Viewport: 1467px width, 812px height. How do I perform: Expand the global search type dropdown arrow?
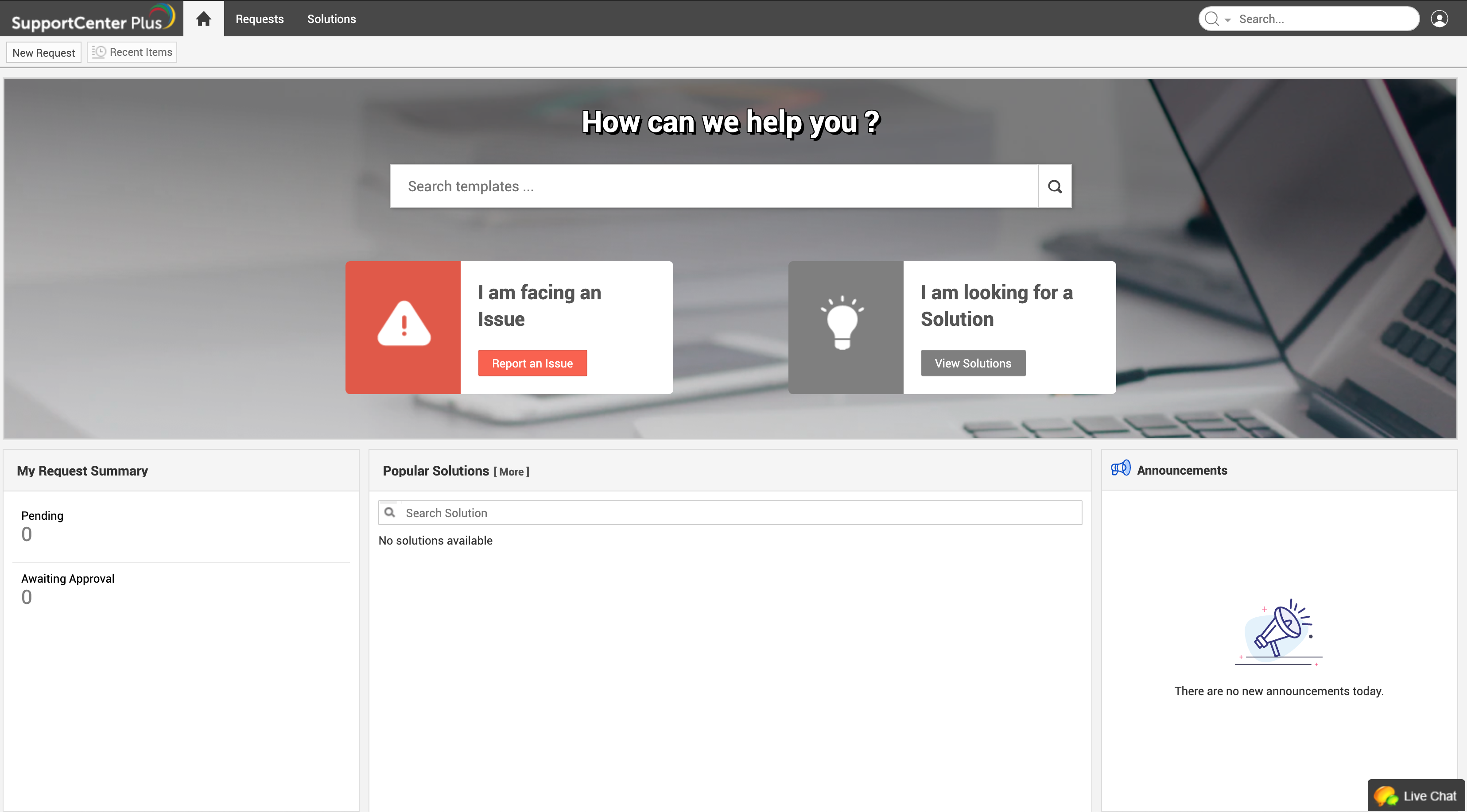(1227, 20)
